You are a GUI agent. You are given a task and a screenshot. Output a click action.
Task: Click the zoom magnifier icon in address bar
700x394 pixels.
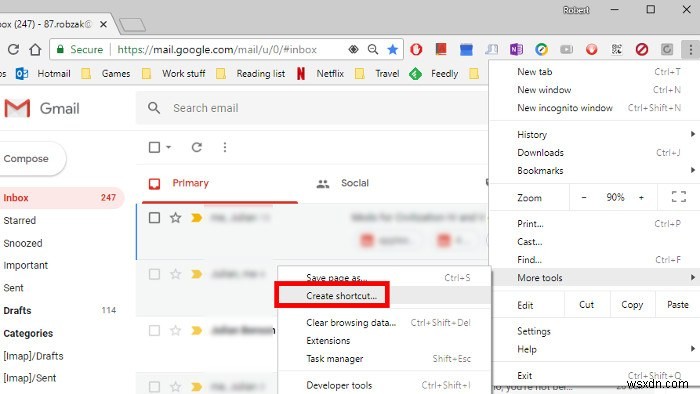tap(373, 49)
